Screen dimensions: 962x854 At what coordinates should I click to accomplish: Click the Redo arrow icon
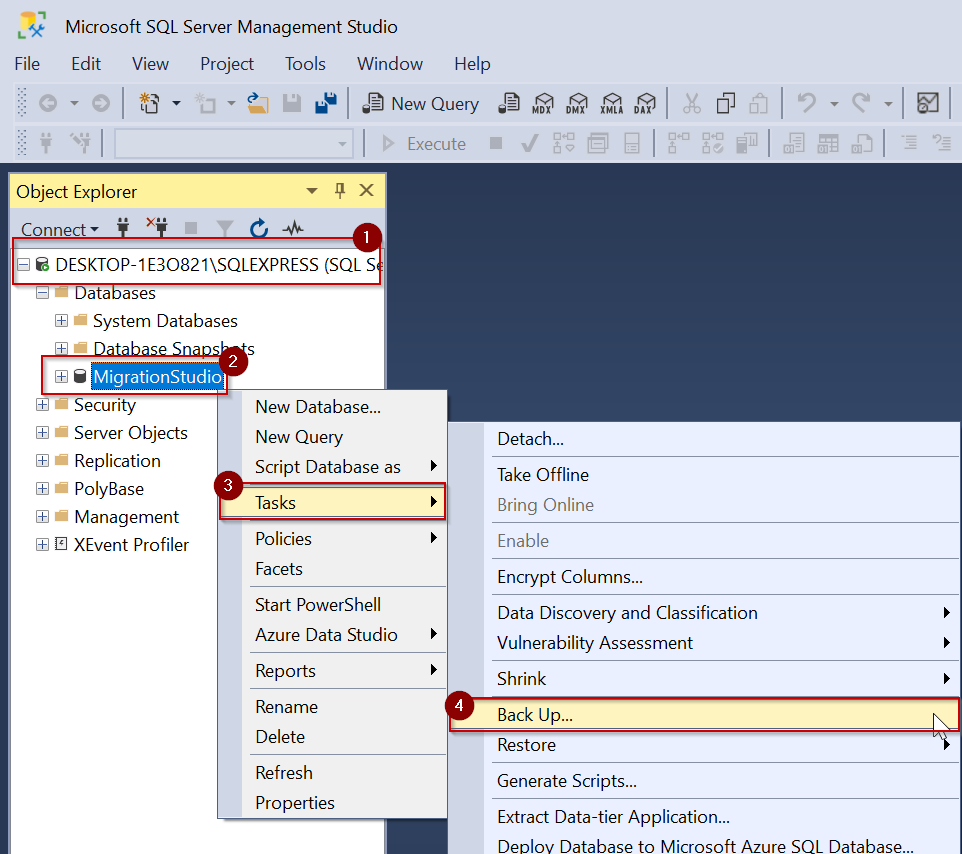[x=861, y=103]
